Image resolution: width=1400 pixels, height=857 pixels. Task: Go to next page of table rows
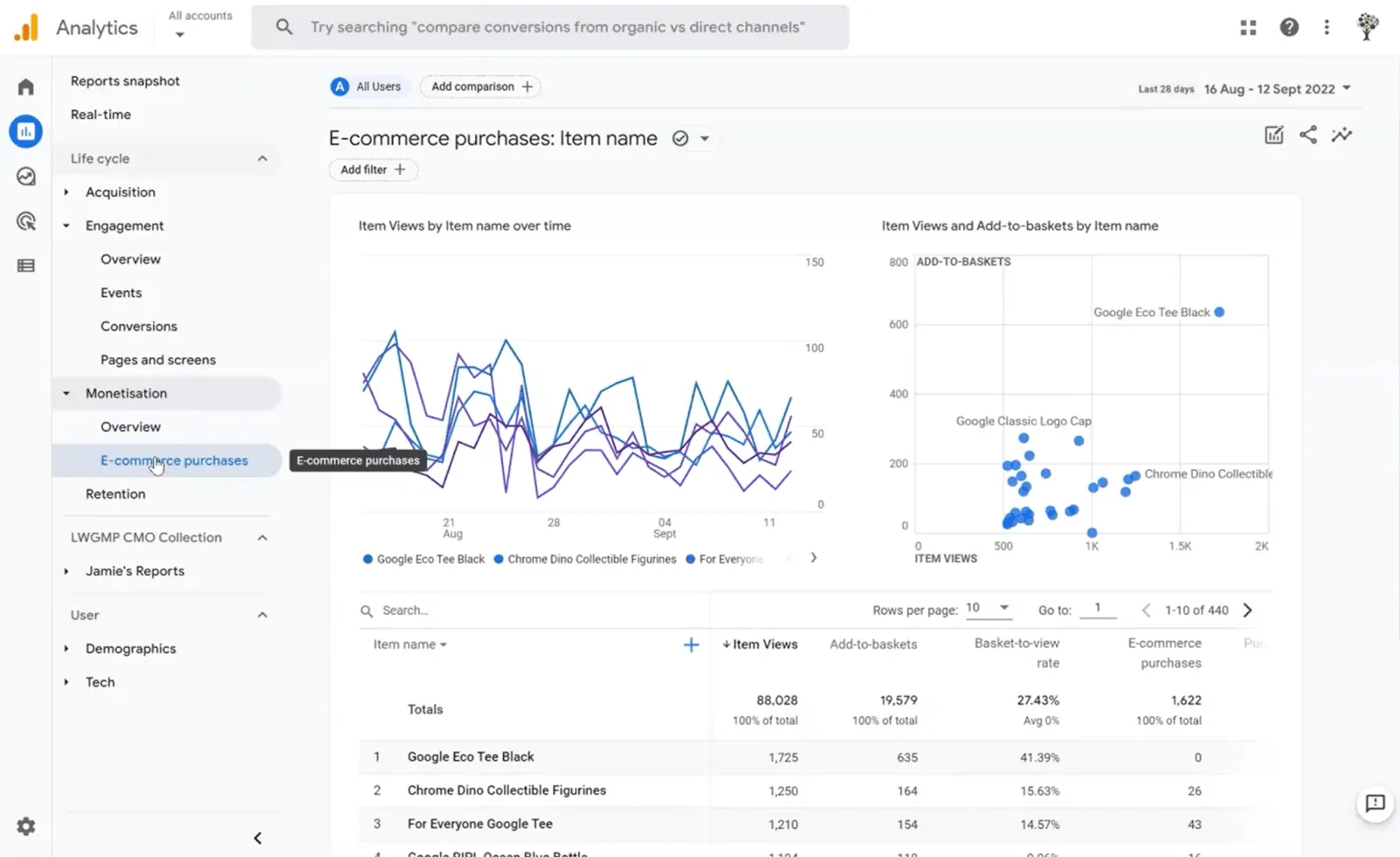pos(1248,610)
